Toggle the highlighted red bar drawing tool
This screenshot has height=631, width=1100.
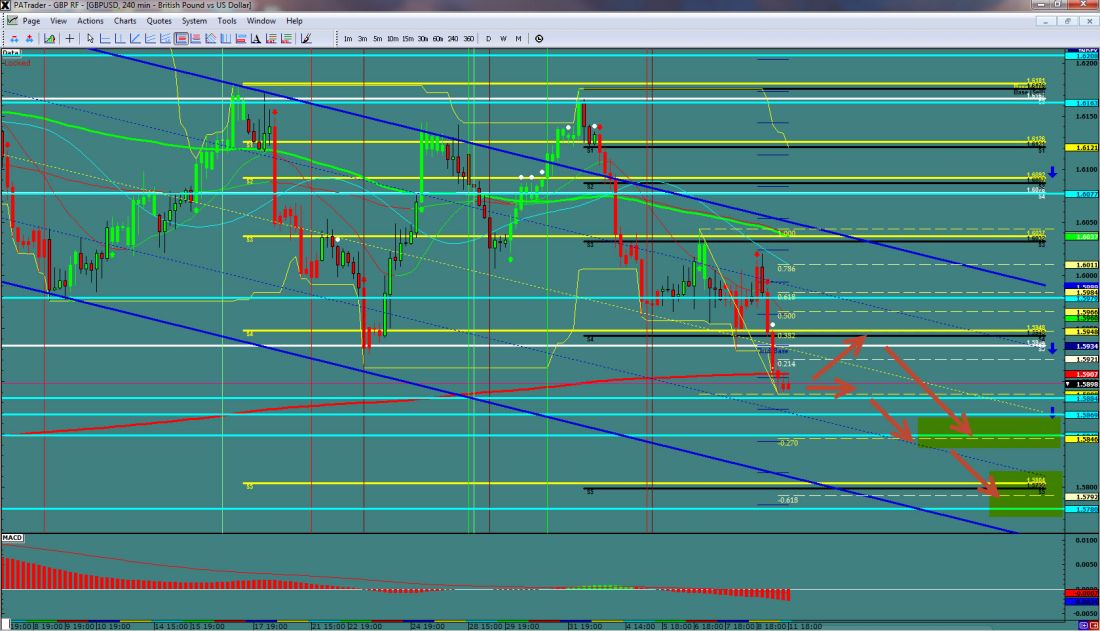[x=181, y=39]
